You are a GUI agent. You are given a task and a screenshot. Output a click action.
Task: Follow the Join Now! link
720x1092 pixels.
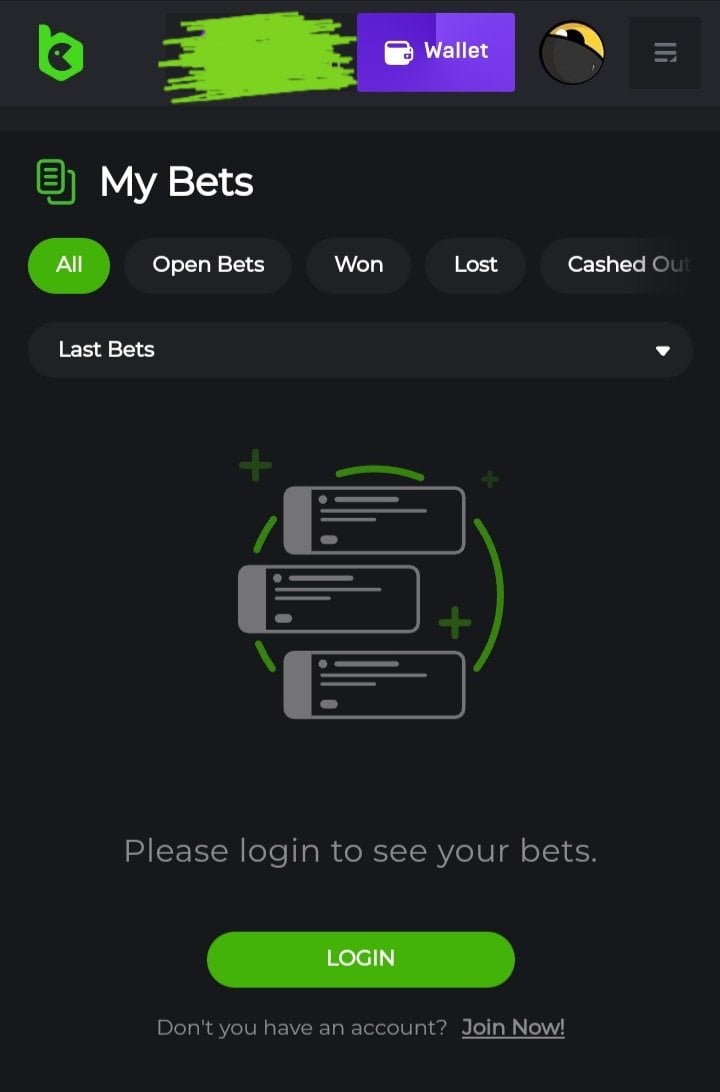click(x=513, y=1027)
